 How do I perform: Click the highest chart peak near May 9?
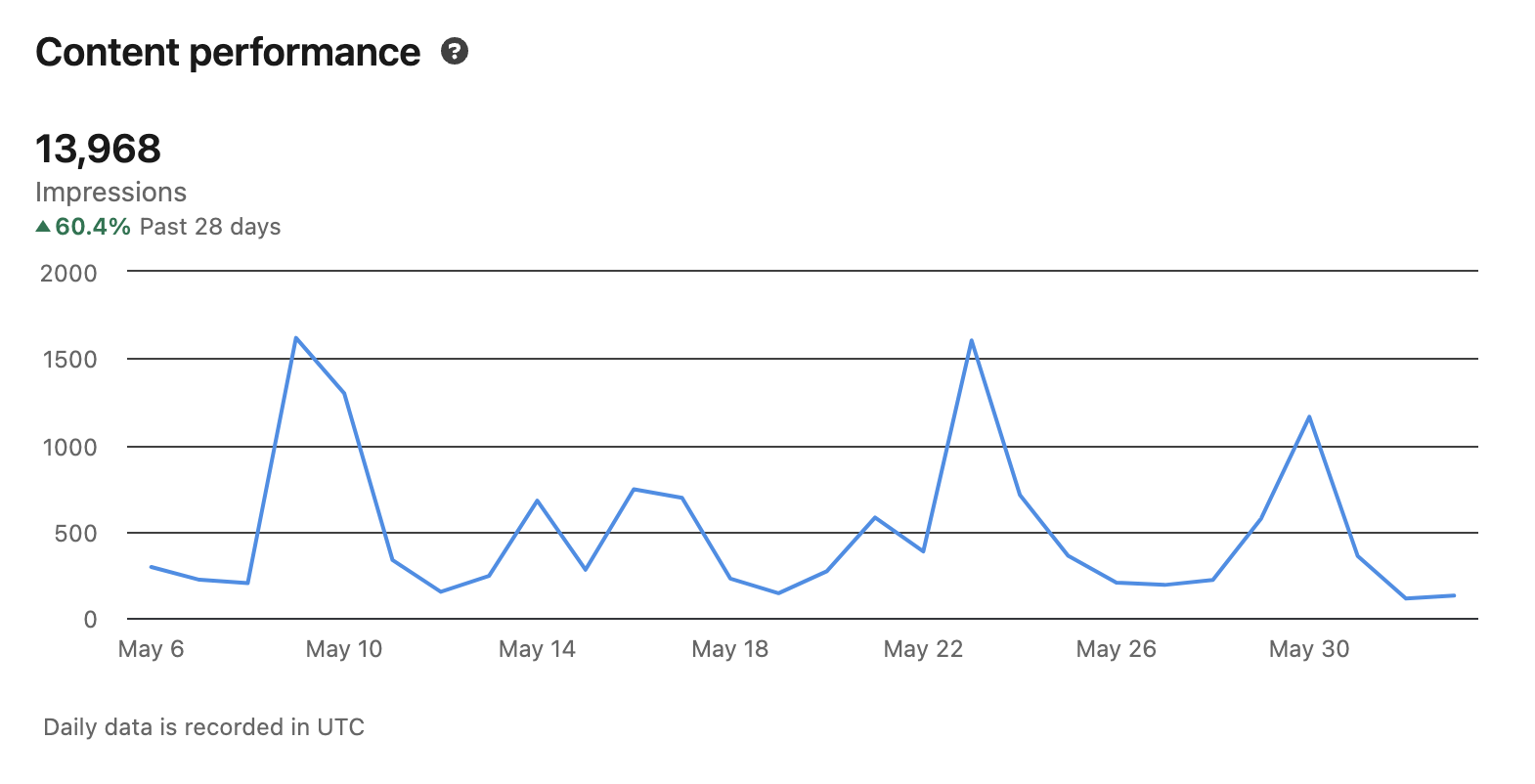pyautogui.click(x=296, y=338)
